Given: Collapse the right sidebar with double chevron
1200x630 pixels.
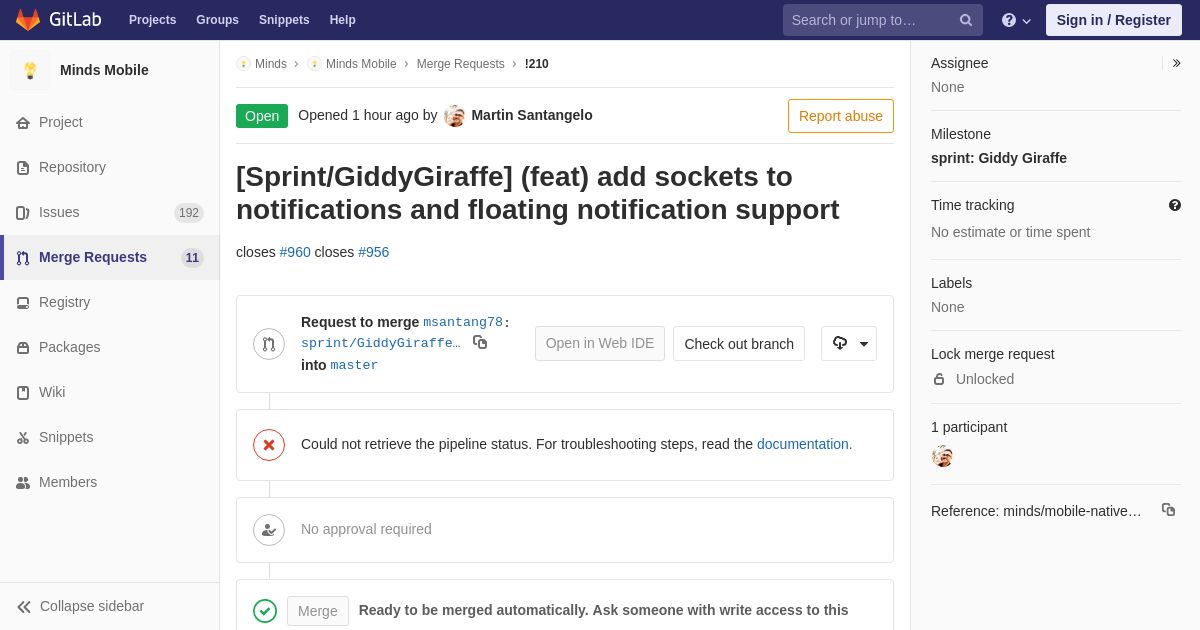Looking at the screenshot, I should [1176, 63].
